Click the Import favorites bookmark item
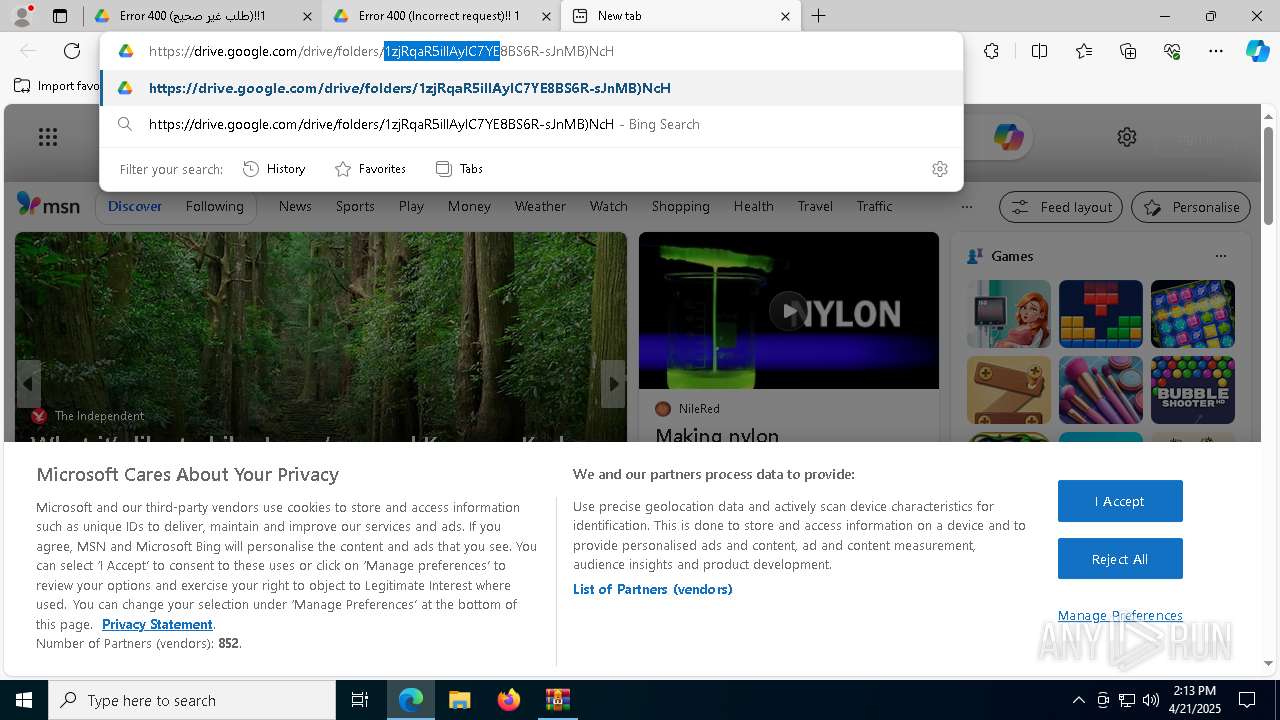This screenshot has width=1280, height=720. point(57,86)
